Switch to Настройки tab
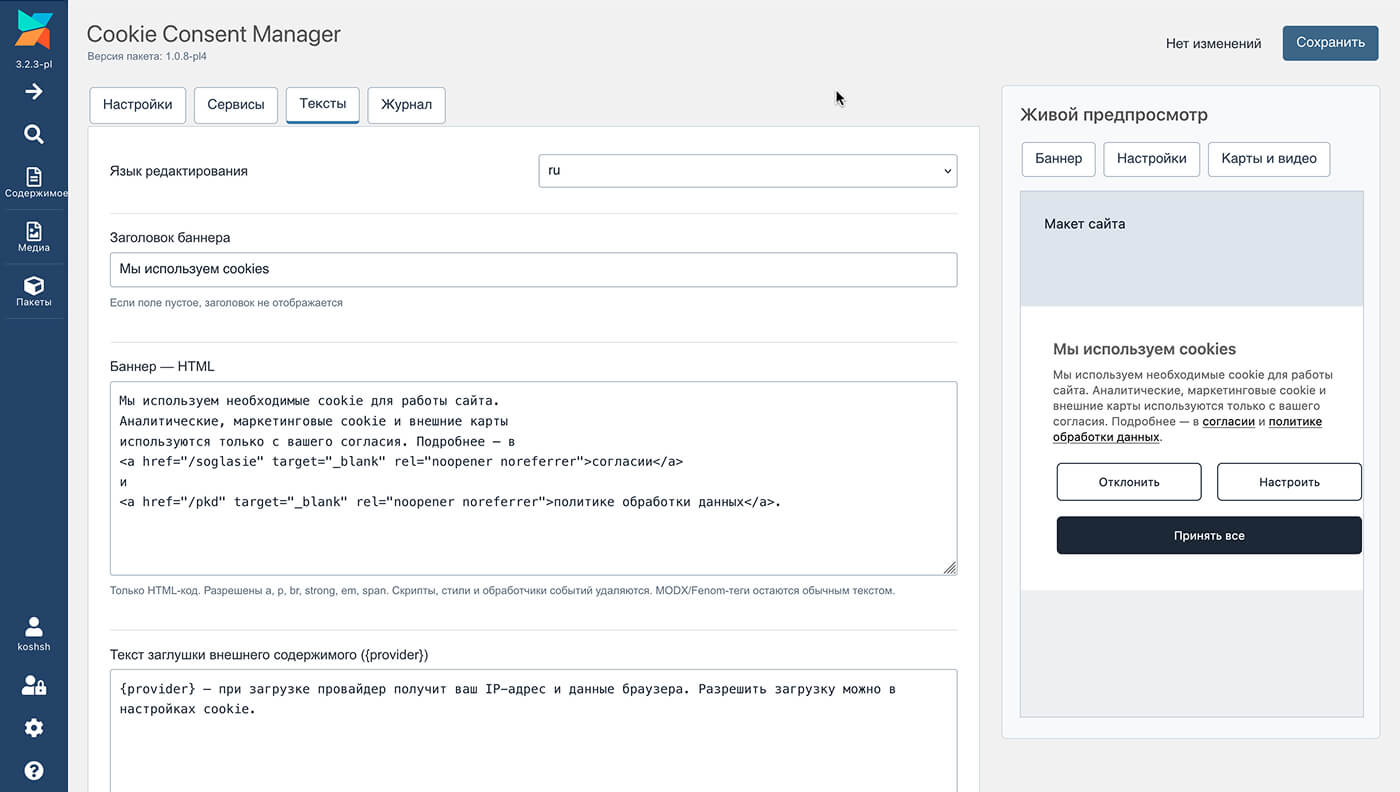1400x792 pixels. [138, 105]
